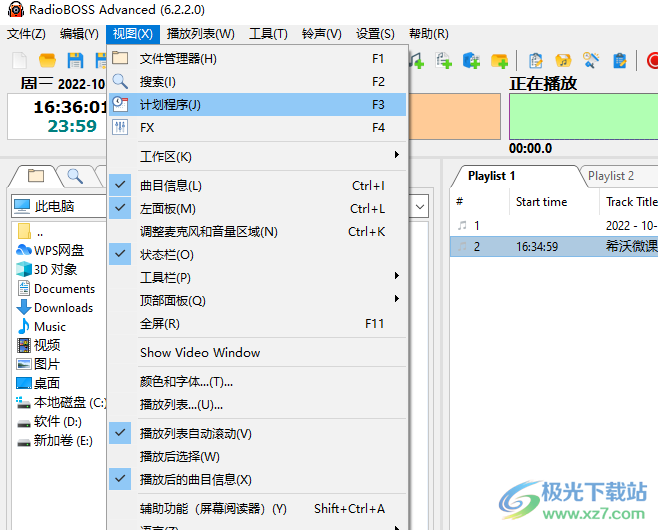Expand 工作区 submenu
The height and width of the screenshot is (530, 658).
(x=257, y=157)
